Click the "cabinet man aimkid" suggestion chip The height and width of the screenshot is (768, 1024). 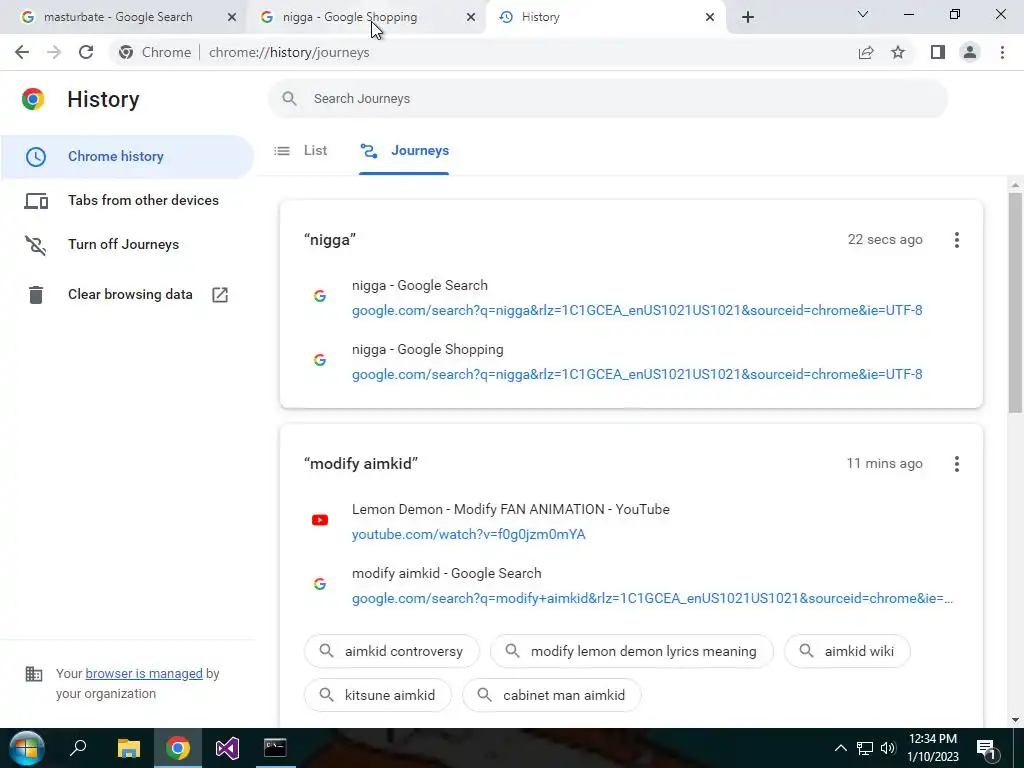(x=552, y=695)
